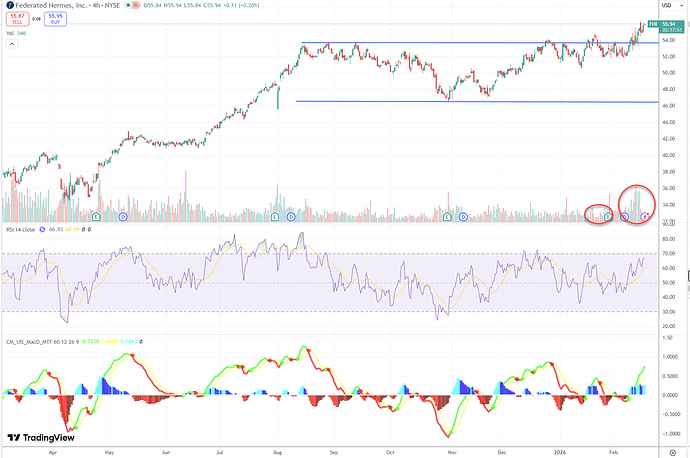Click the Apr label on time axis
The image size is (690, 458).
pyautogui.click(x=53, y=452)
